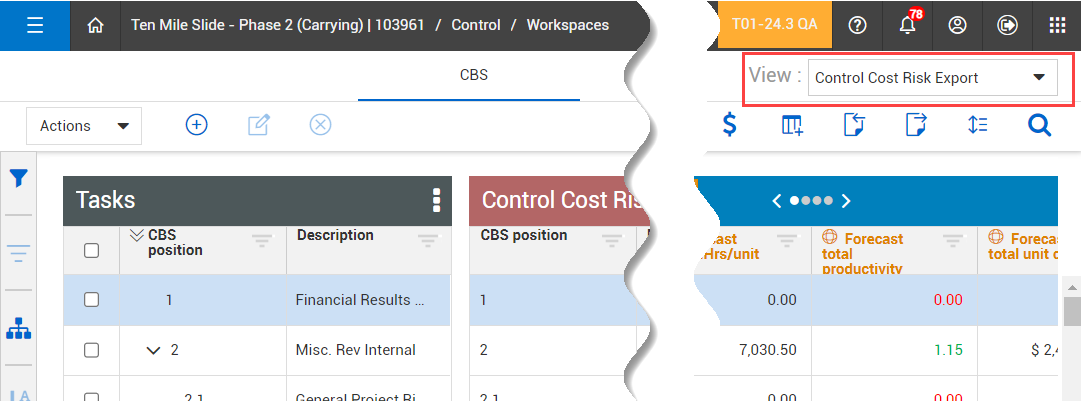This screenshot has width=1081, height=401.
Task: Open the Actions dropdown
Action: tap(84, 126)
